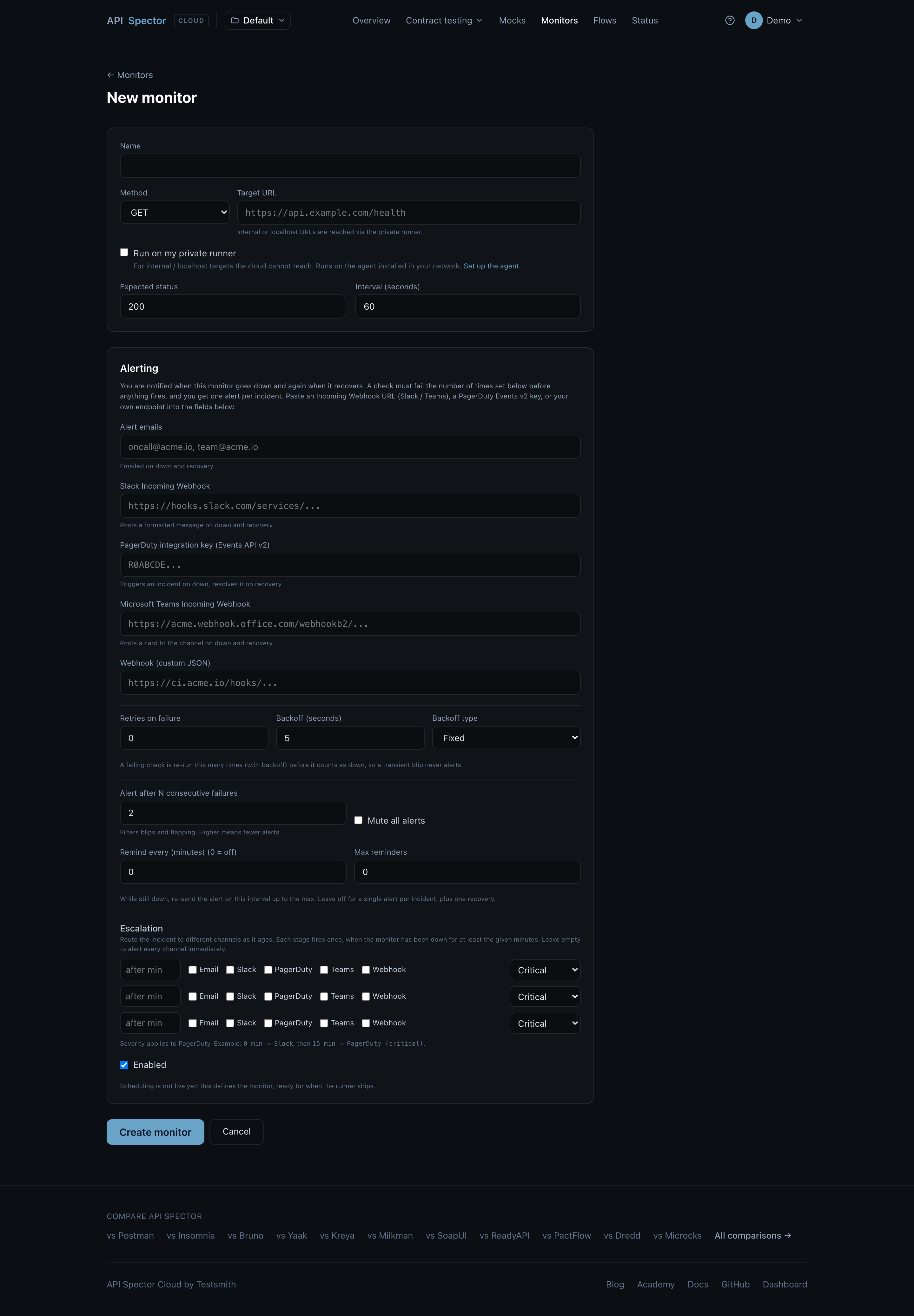This screenshot has width=914, height=1316.
Task: Open the Set up the agent link
Action: (x=491, y=266)
